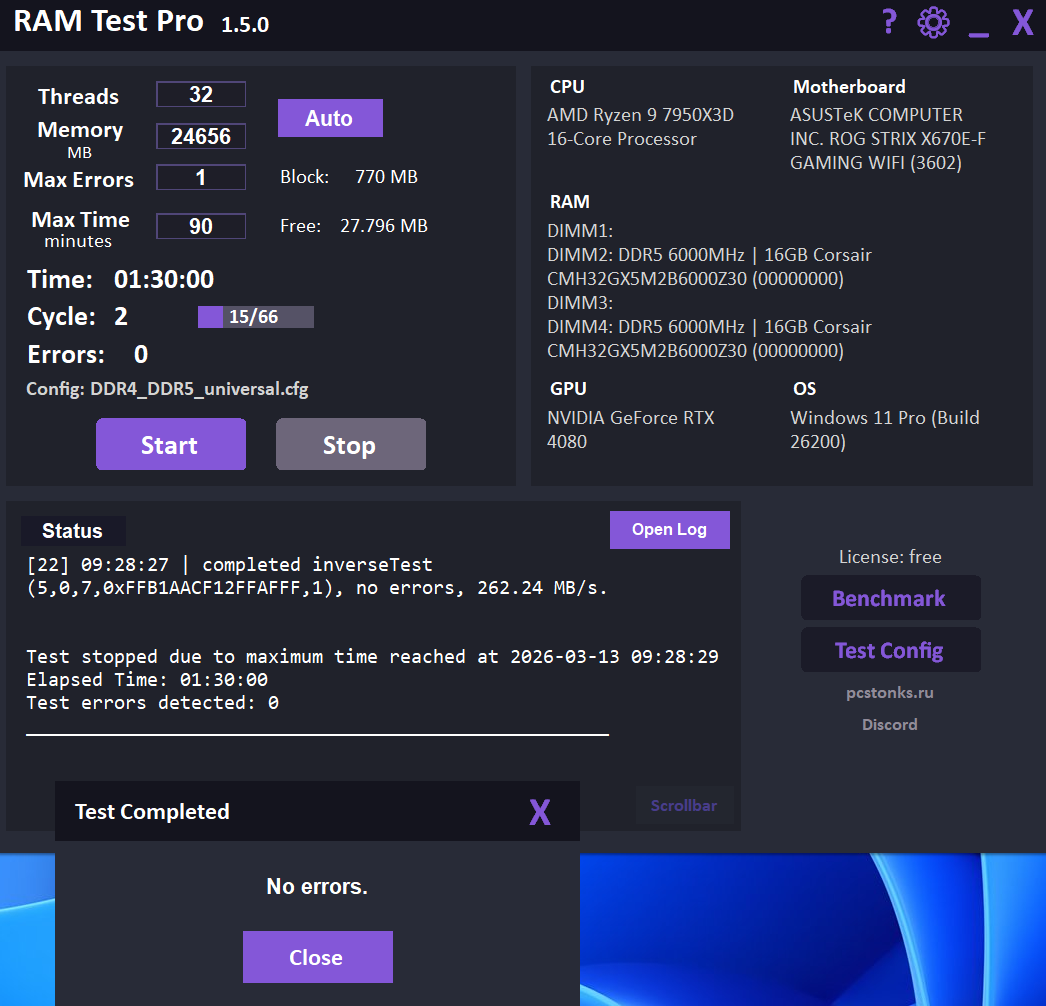Click the Close button in dialog
The image size is (1046, 1006).
click(318, 957)
